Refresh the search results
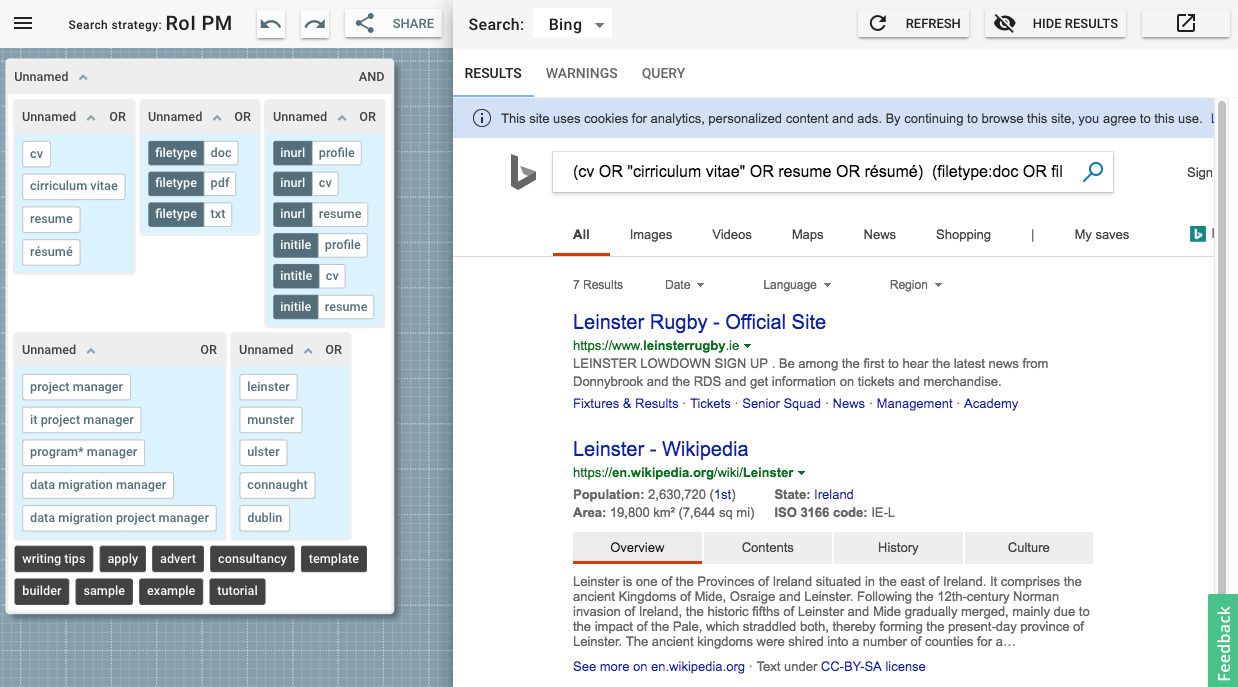The height and width of the screenshot is (687, 1238). coord(914,23)
